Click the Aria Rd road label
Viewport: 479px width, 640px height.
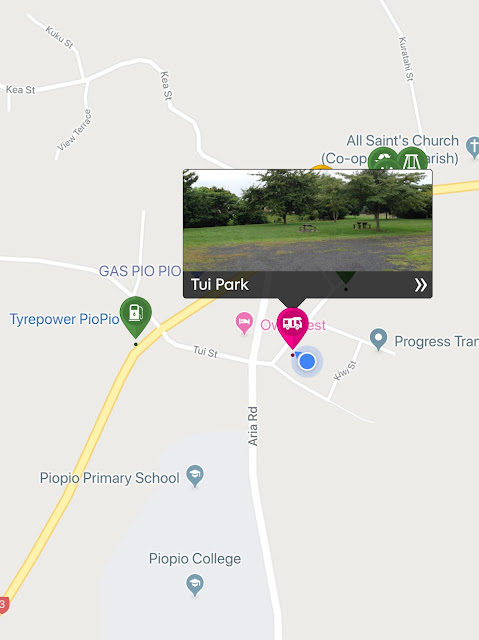pyautogui.click(x=253, y=426)
